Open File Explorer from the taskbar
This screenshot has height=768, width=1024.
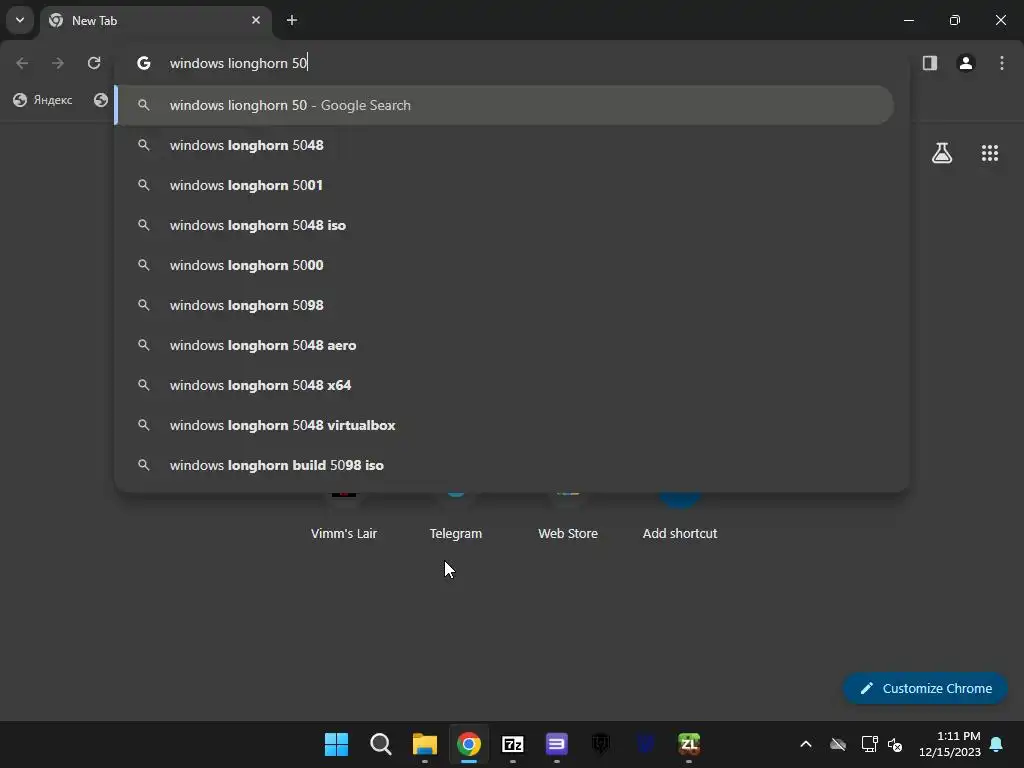(424, 744)
